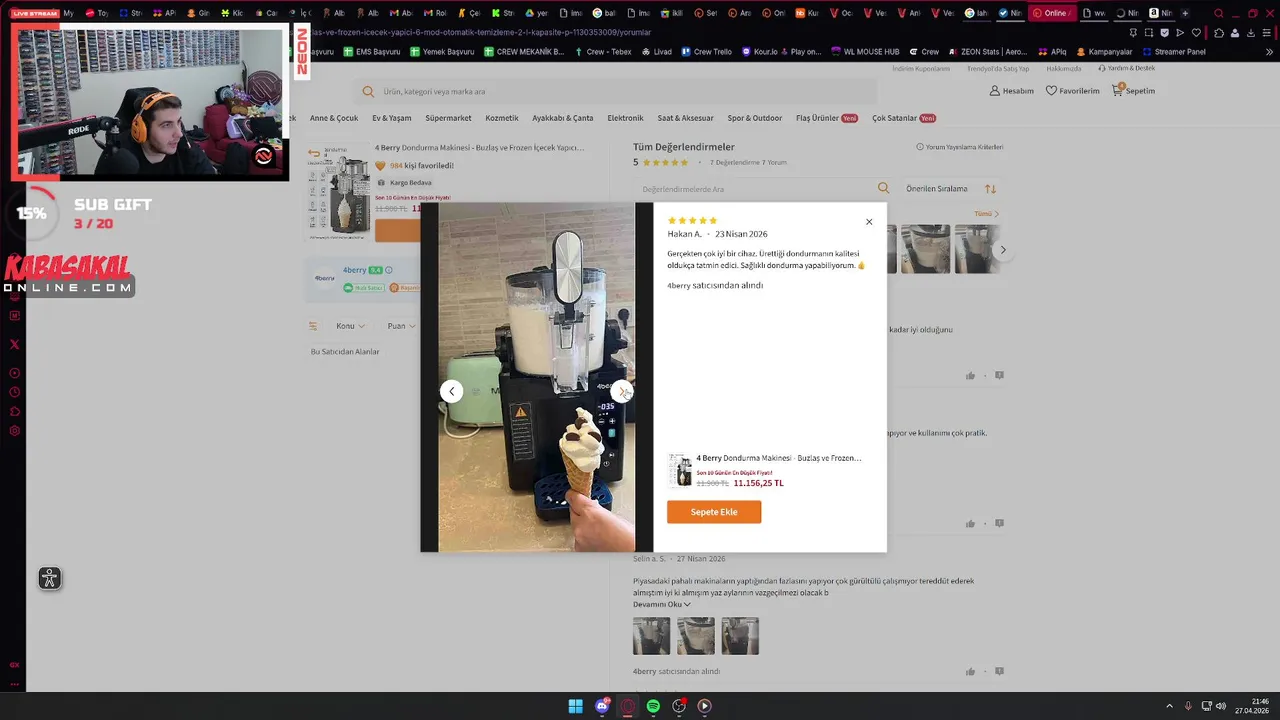Open the WL MOUSE HUB bookmark

coord(864,51)
